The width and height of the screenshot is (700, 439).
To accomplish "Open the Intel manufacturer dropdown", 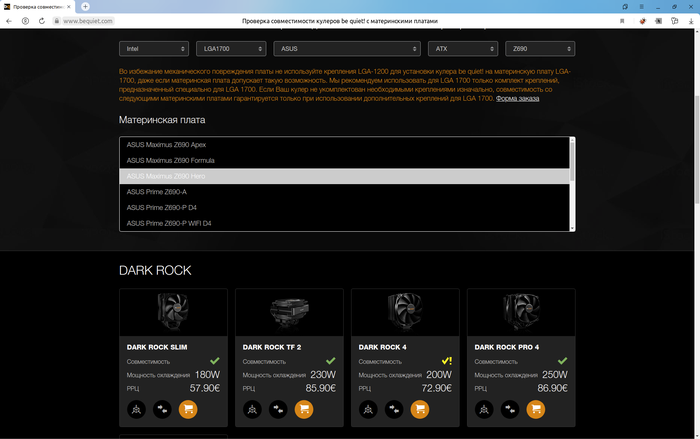I will coord(154,49).
